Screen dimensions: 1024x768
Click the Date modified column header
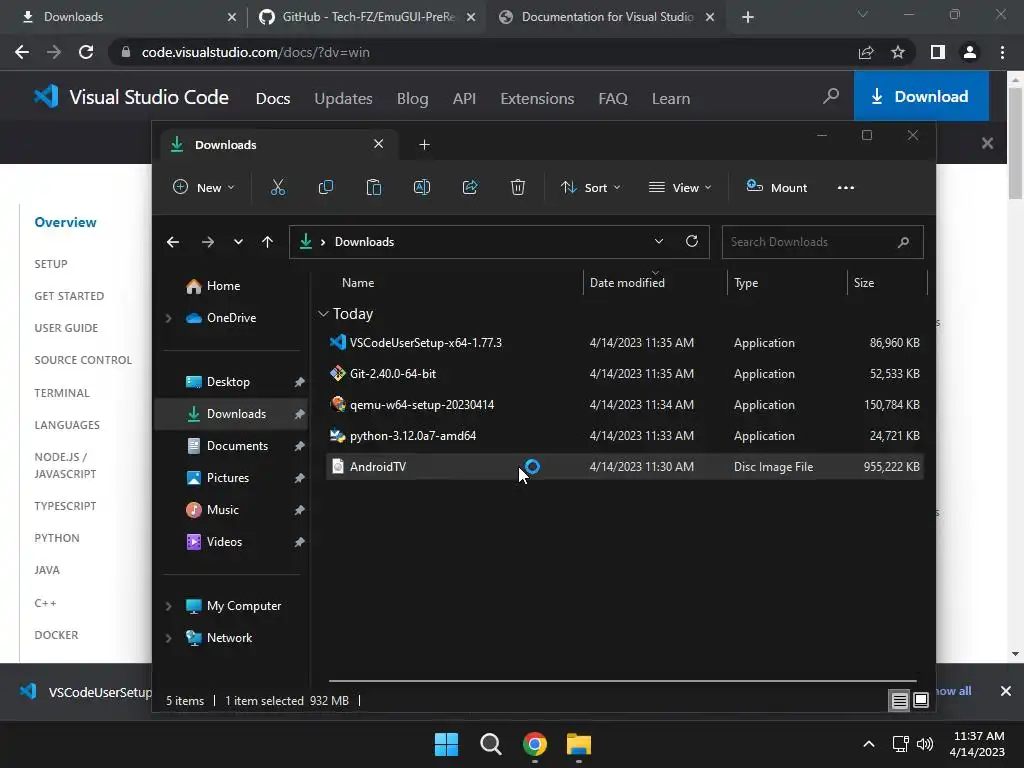click(655, 283)
